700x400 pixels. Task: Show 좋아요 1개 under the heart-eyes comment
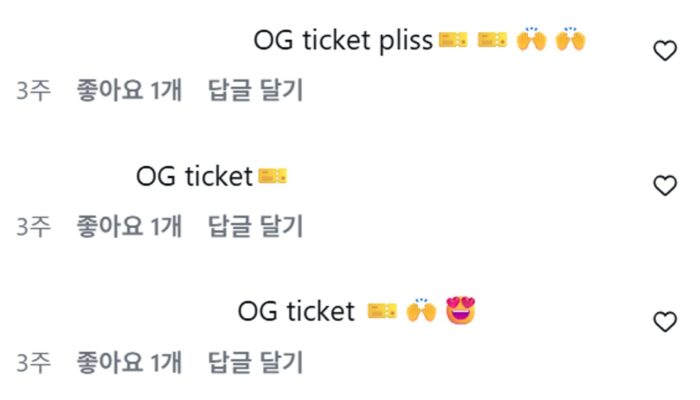click(x=130, y=362)
